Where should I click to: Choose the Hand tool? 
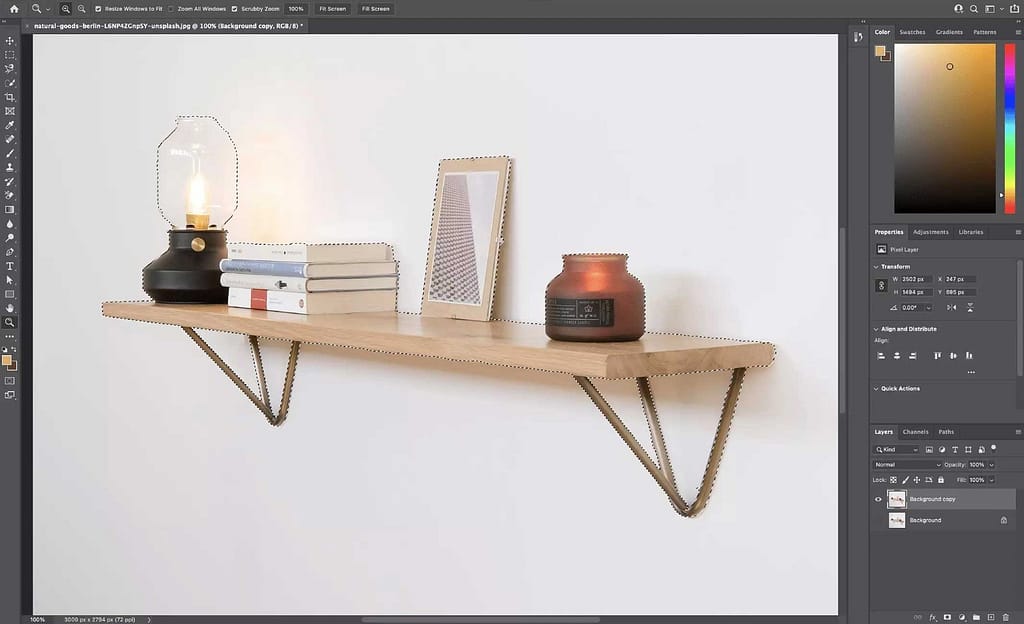(10, 308)
